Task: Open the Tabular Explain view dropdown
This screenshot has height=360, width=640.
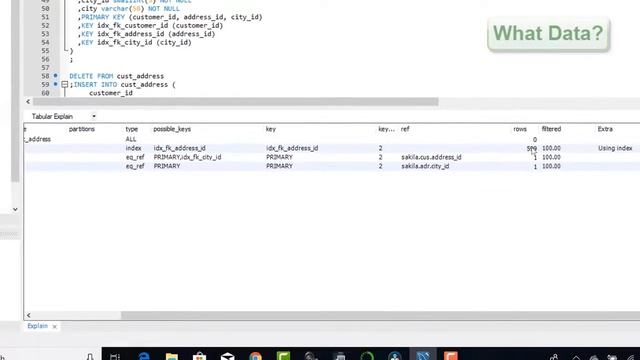Action: pyautogui.click(x=94, y=116)
